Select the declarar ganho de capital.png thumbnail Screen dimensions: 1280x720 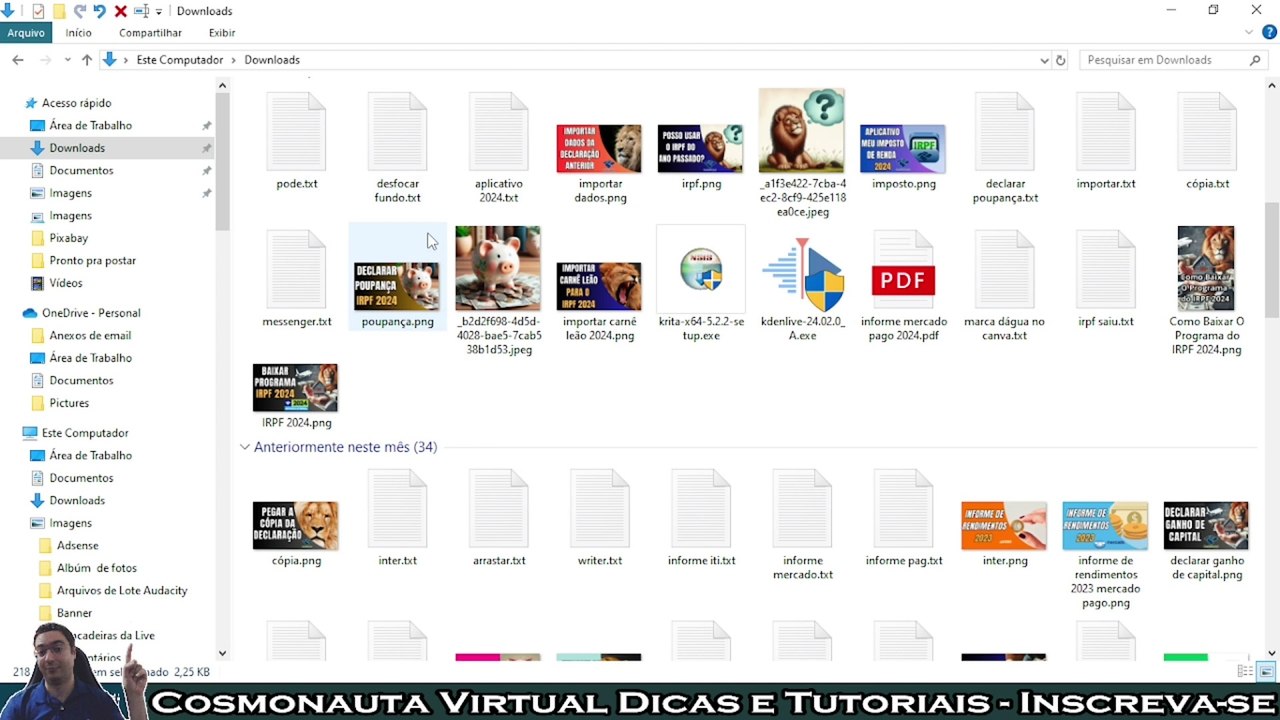pyautogui.click(x=1206, y=525)
